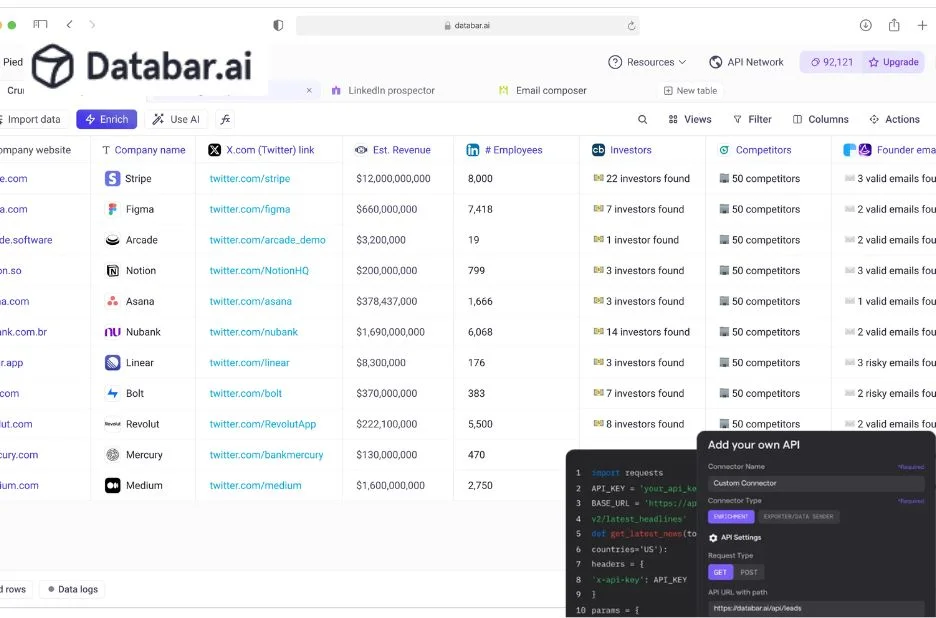Open the twitter.com/stripe link
Screen dimensions: 936x618
coord(250,179)
